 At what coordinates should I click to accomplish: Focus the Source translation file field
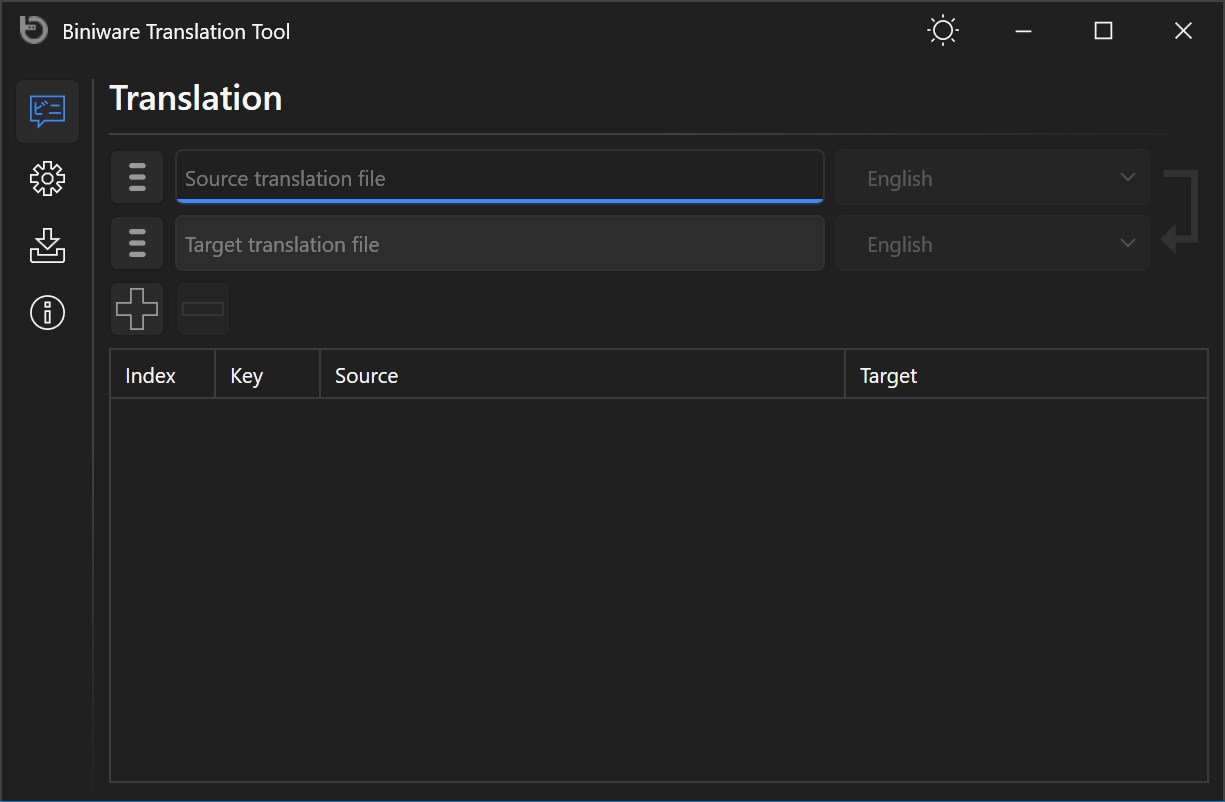[499, 178]
